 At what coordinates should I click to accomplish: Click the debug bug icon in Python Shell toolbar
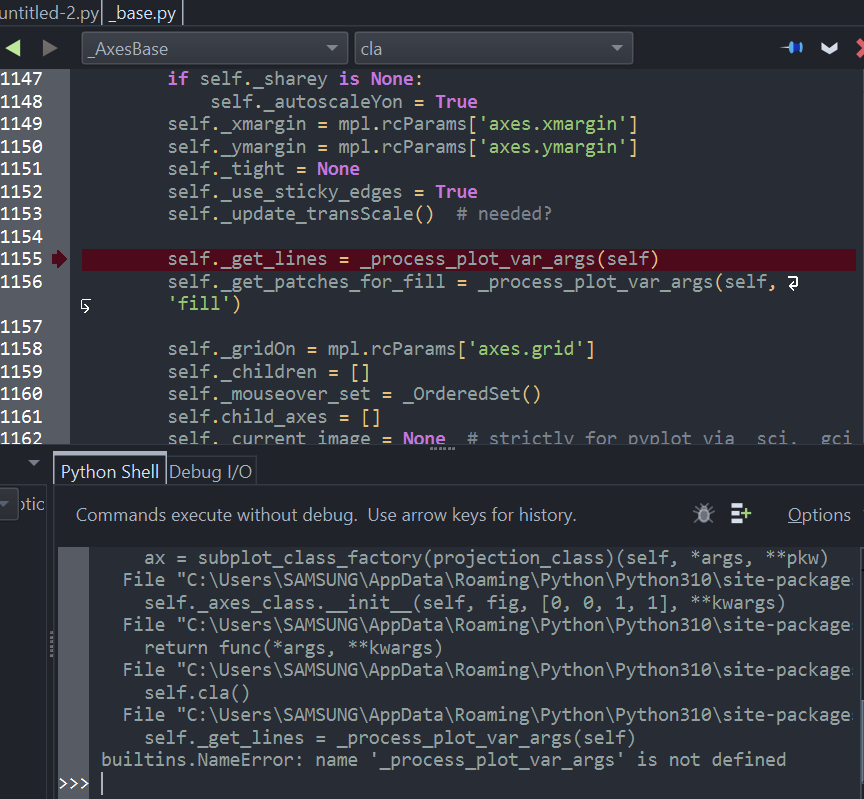tap(703, 513)
